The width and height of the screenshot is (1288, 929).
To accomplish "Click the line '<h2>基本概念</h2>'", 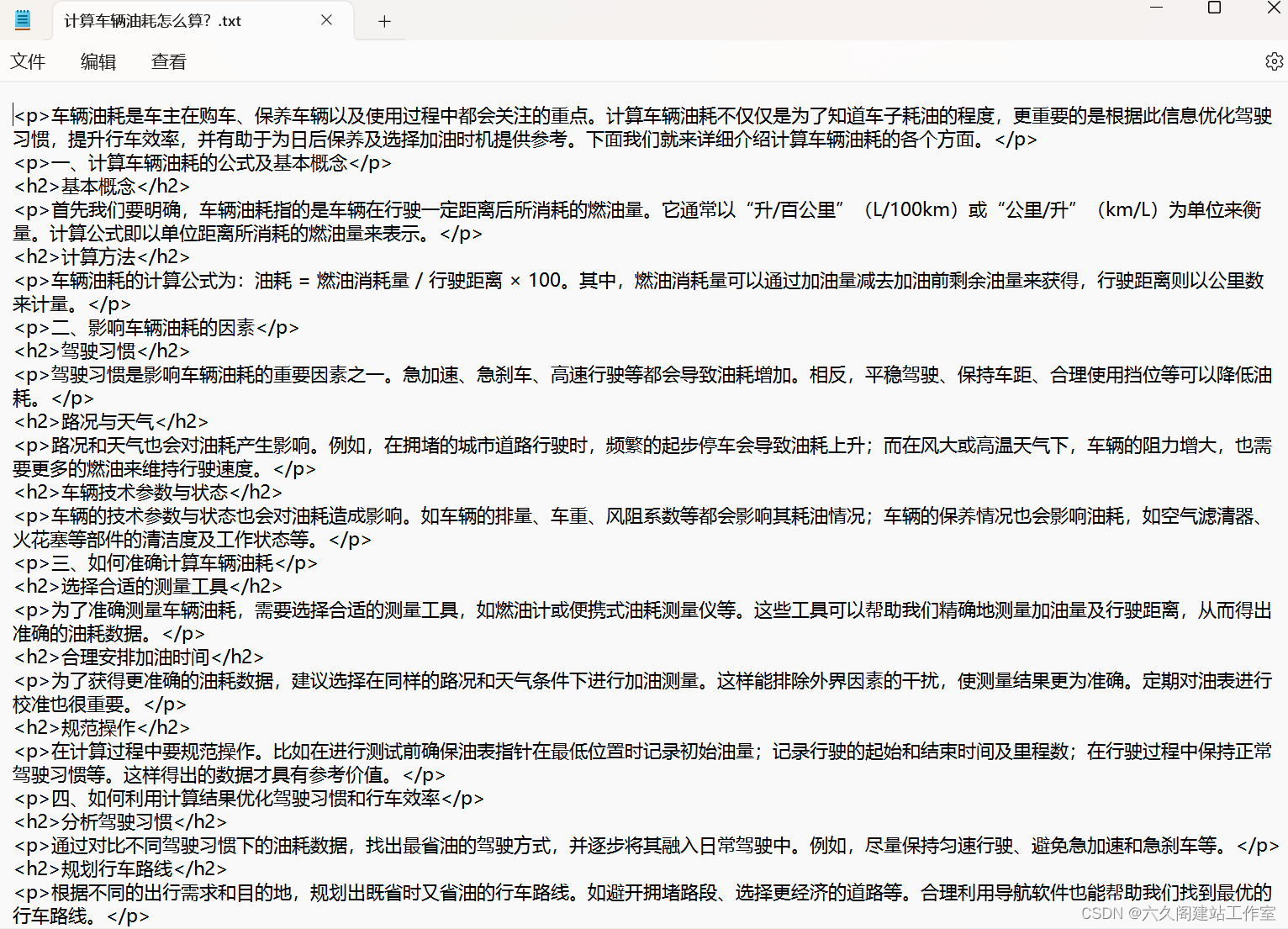I will click(102, 187).
